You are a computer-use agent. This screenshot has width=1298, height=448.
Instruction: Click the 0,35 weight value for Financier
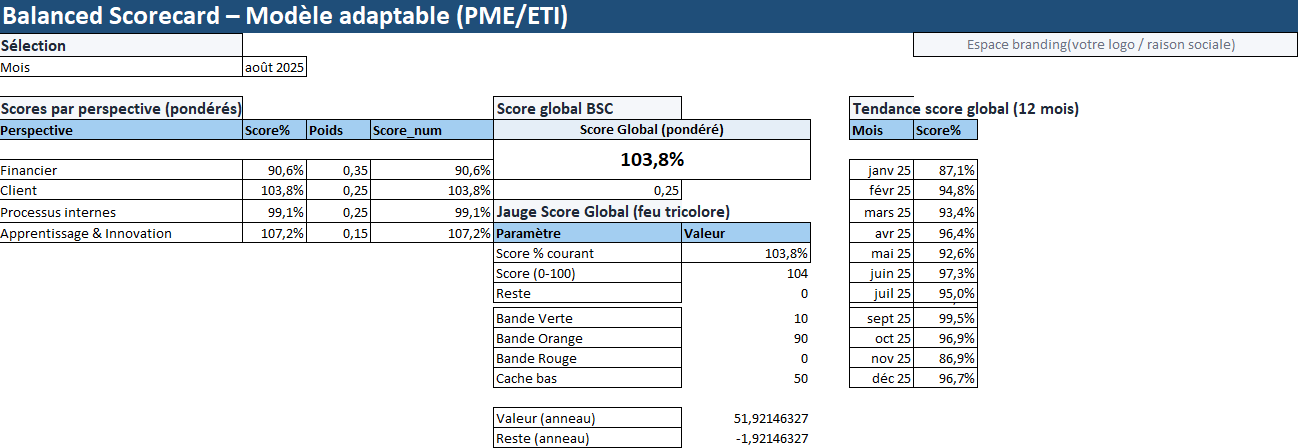tap(337, 171)
